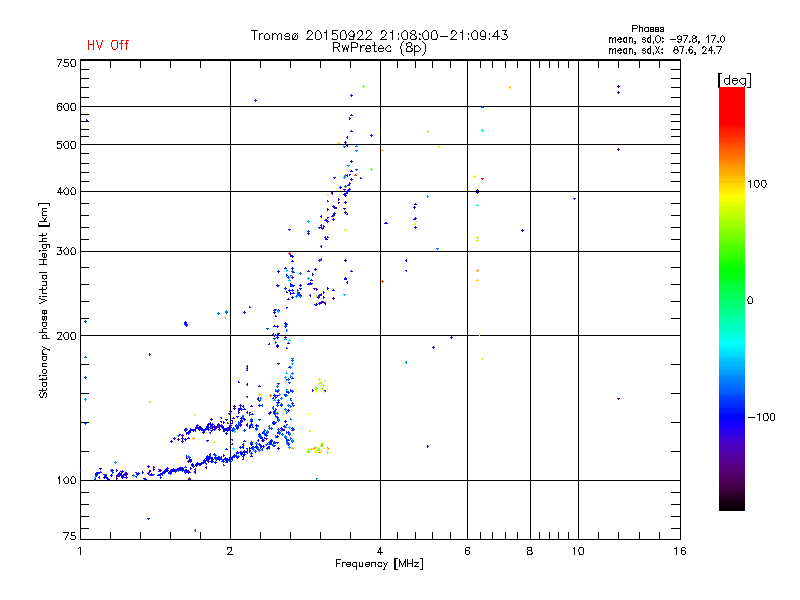Click the "1" frequency axis tick label
Image resolution: width=800 pixels, height=600 pixels.
click(80, 551)
